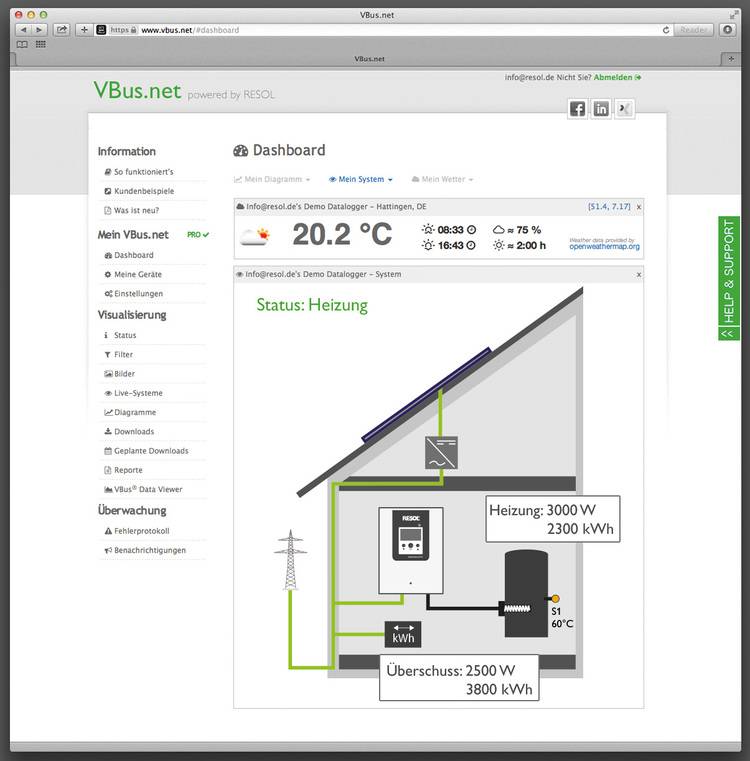This screenshot has width=750, height=761.
Task: Click the RESOL controller device image
Action: (x=410, y=550)
